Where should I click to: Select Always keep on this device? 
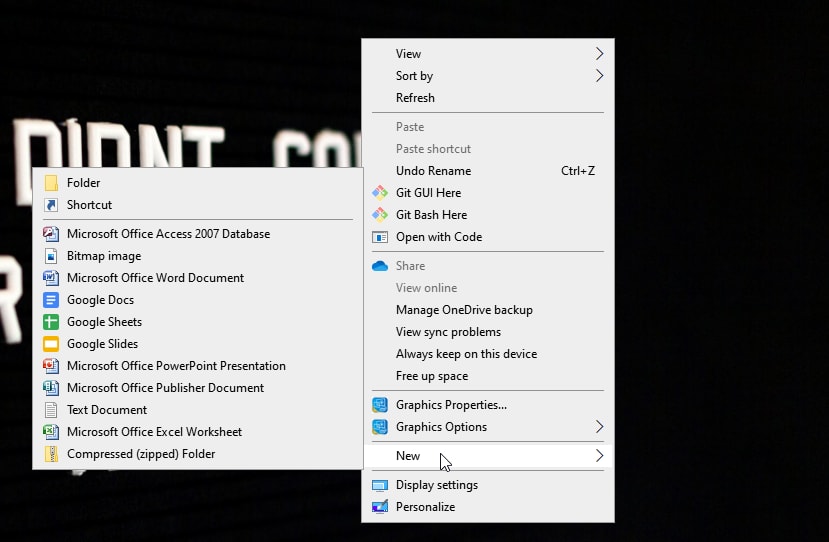pos(466,354)
